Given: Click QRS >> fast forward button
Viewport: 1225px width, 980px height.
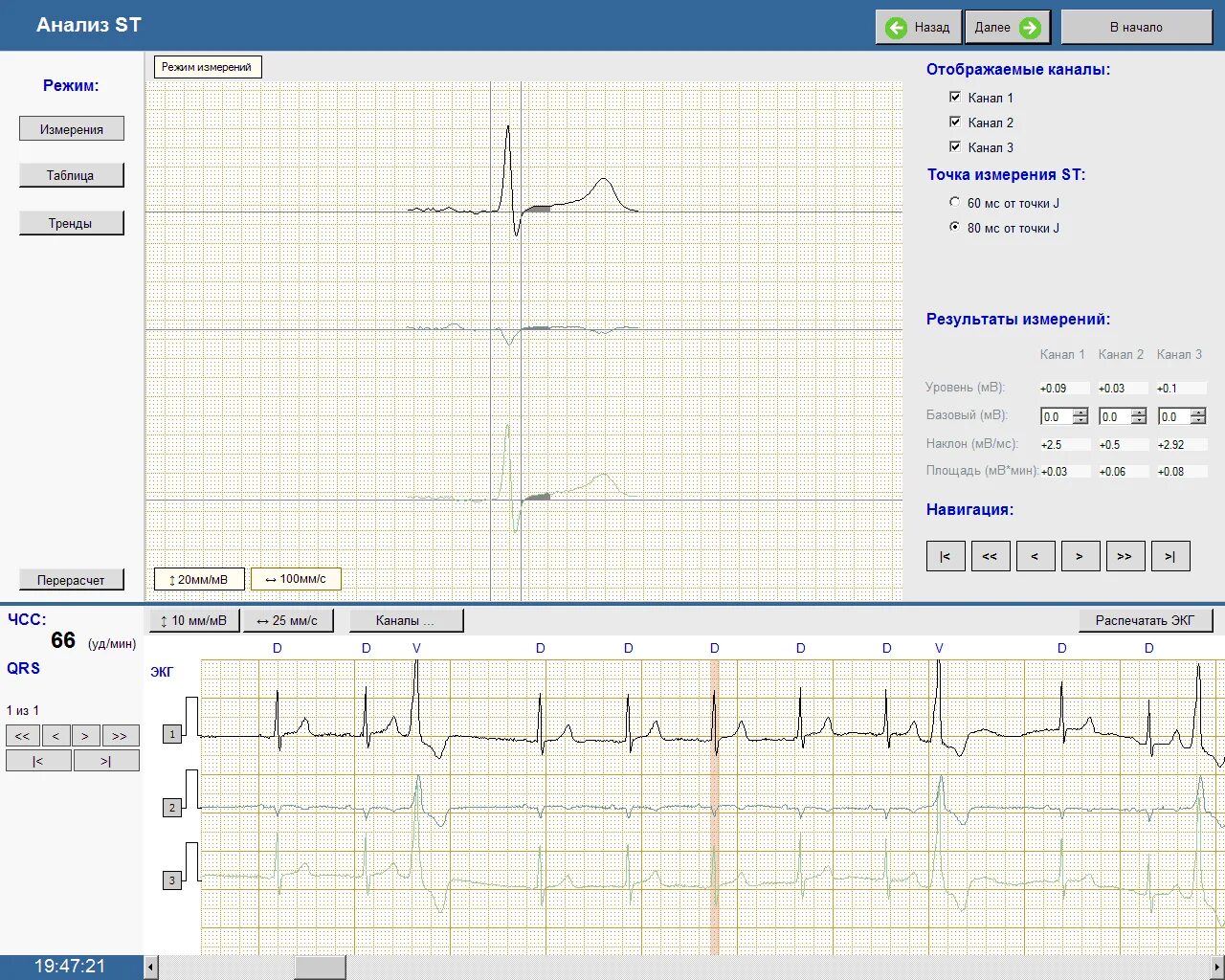Looking at the screenshot, I should 120,736.
